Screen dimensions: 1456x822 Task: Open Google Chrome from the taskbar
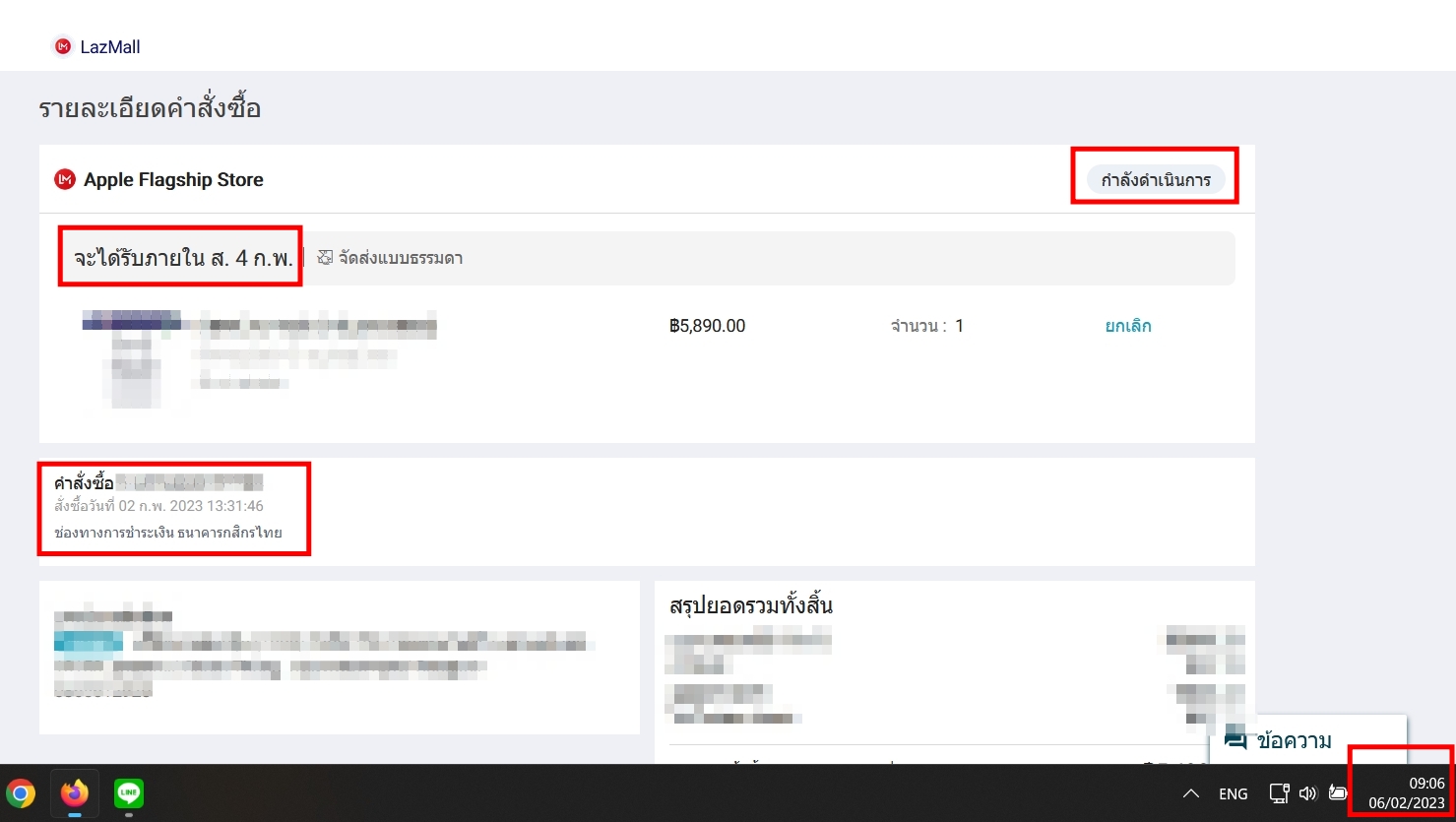[21, 793]
